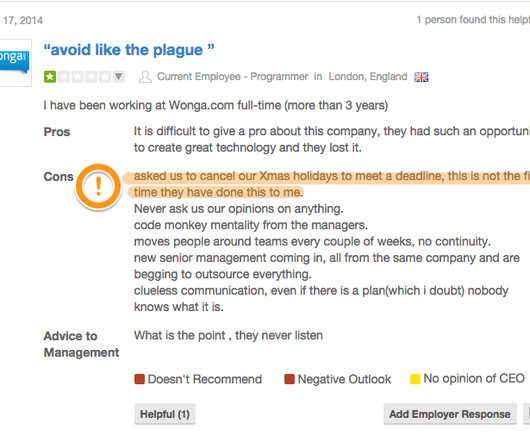Expand the star rating dropdown arrow
Image resolution: width=530 pixels, height=442 pixels.
(x=119, y=77)
